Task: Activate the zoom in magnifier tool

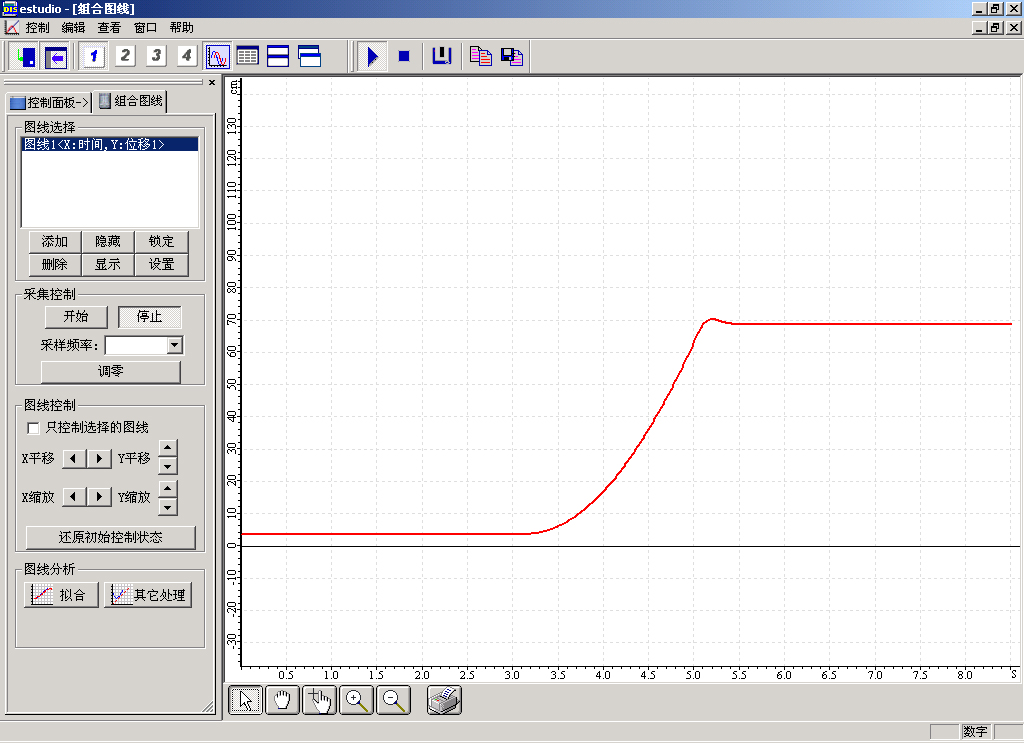Action: tap(357, 700)
